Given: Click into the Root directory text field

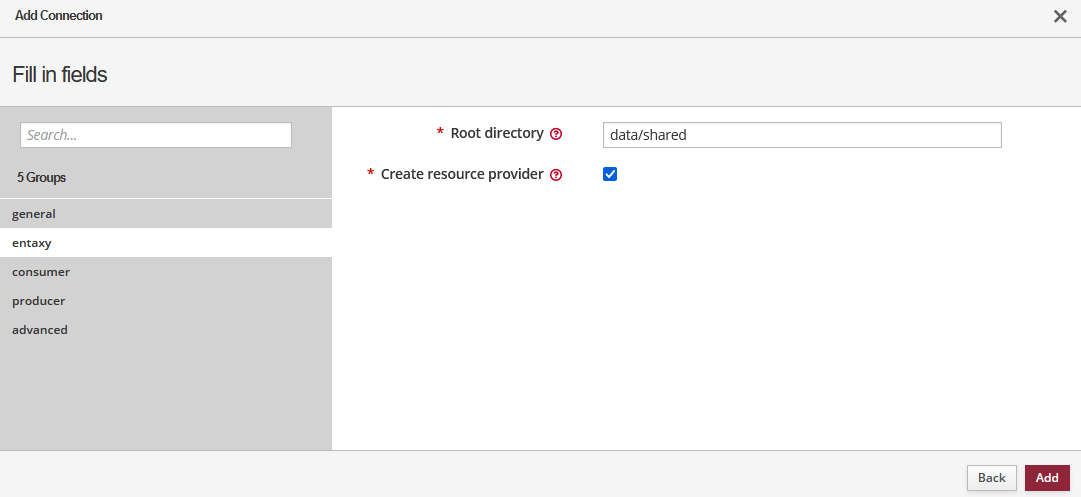Looking at the screenshot, I should 802,135.
